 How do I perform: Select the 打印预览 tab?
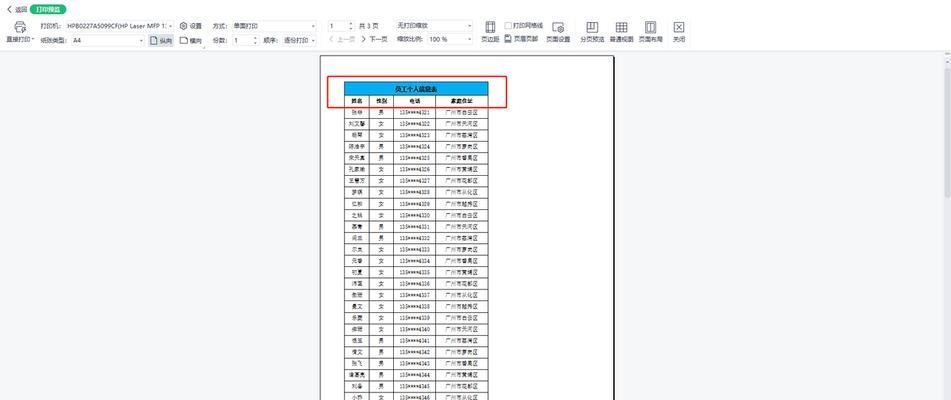pos(48,10)
